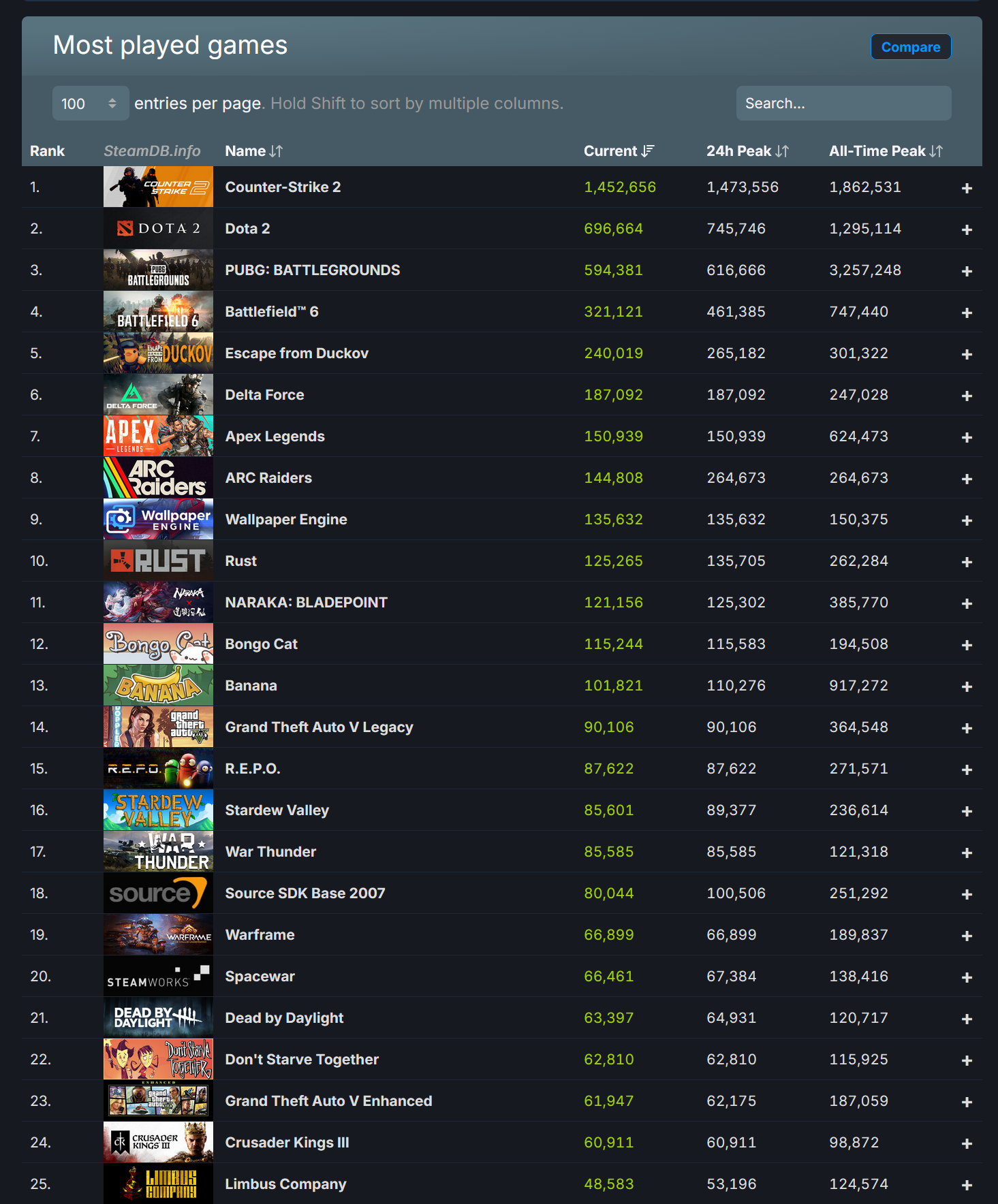Click the Battlefield 6 game thumbnail
The width and height of the screenshot is (998, 1204).
pyautogui.click(x=158, y=311)
